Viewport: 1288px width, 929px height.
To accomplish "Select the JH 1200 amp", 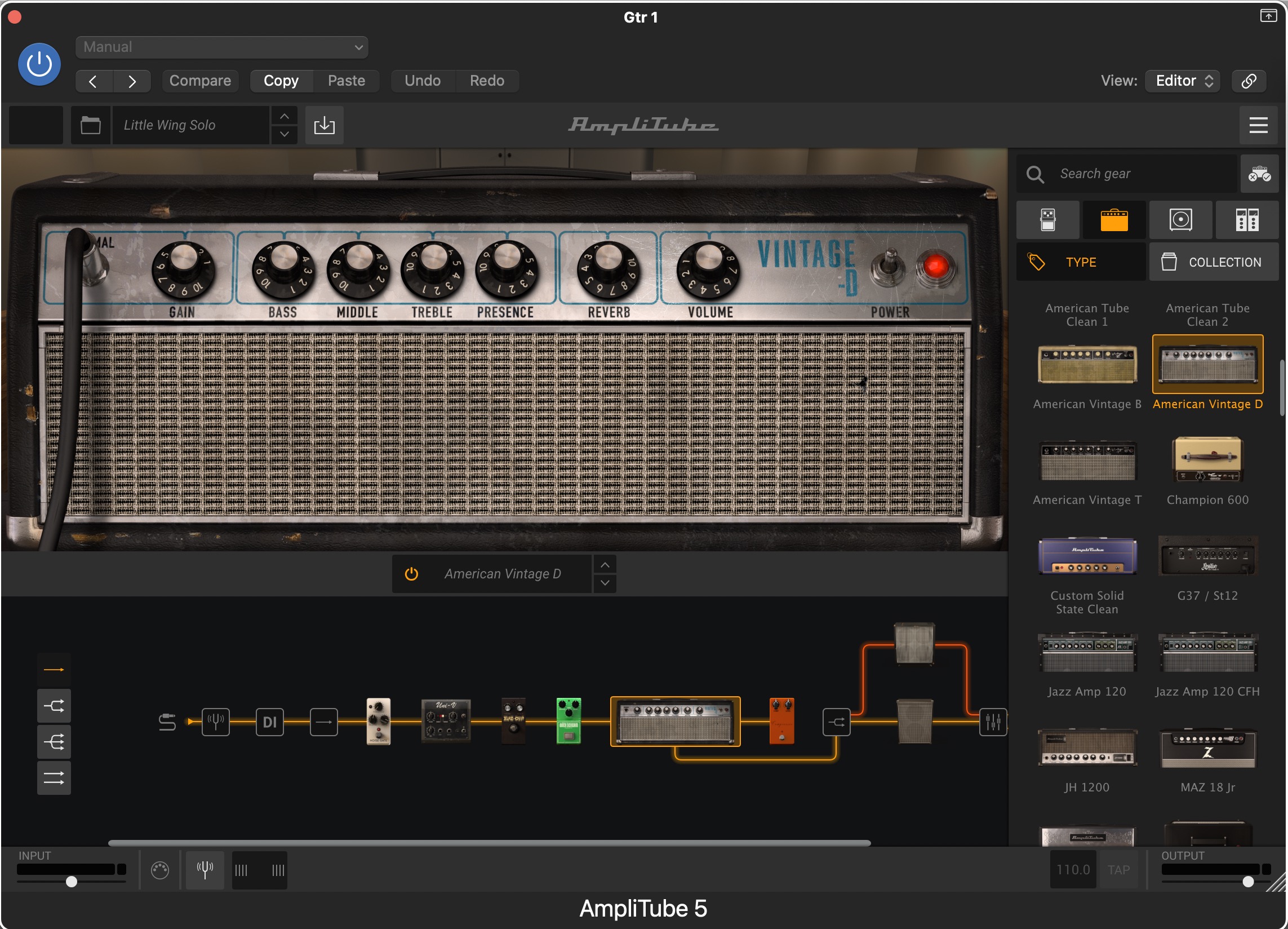I will [1087, 747].
